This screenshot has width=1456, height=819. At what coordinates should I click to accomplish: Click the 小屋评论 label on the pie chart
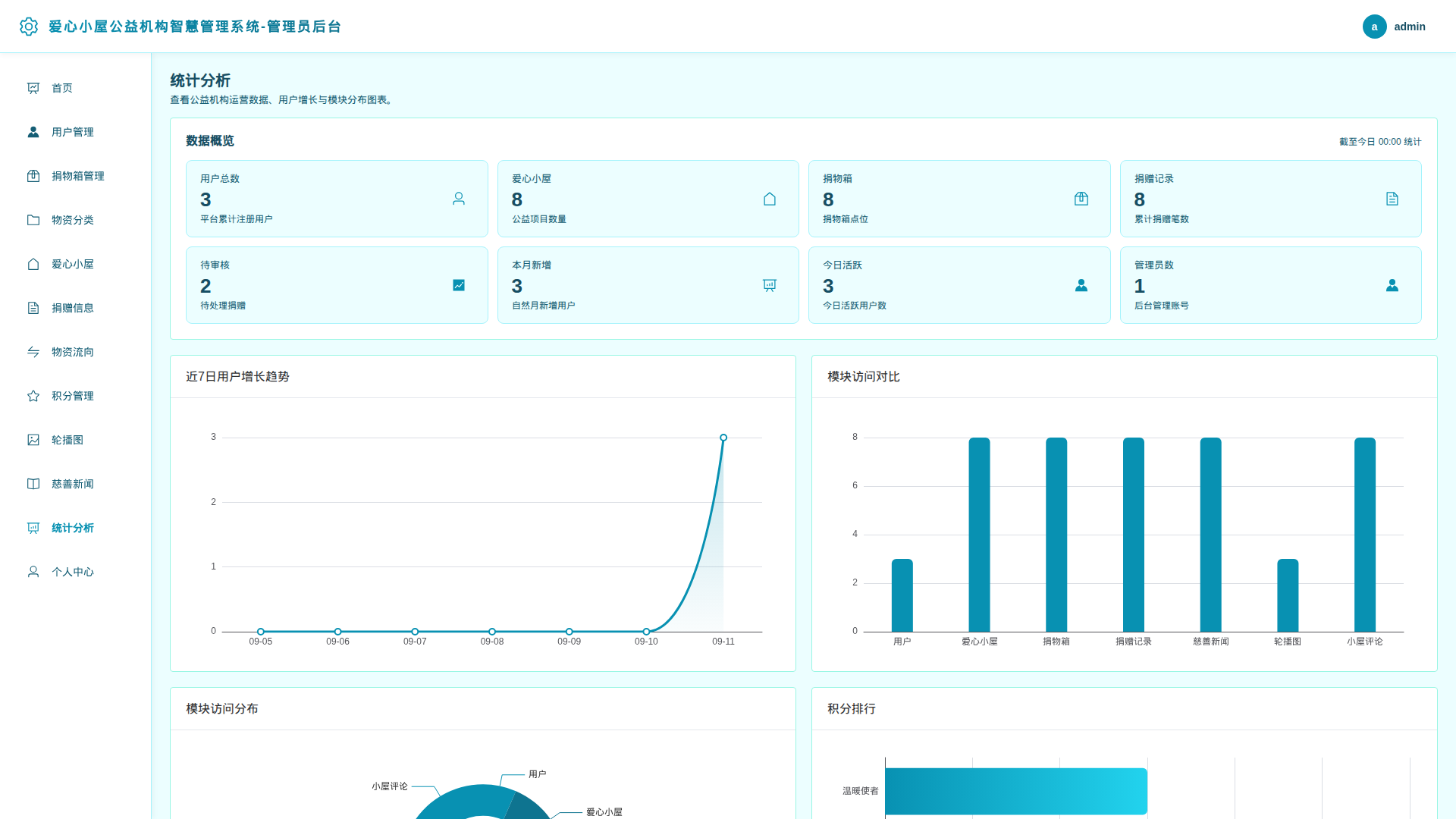click(390, 786)
